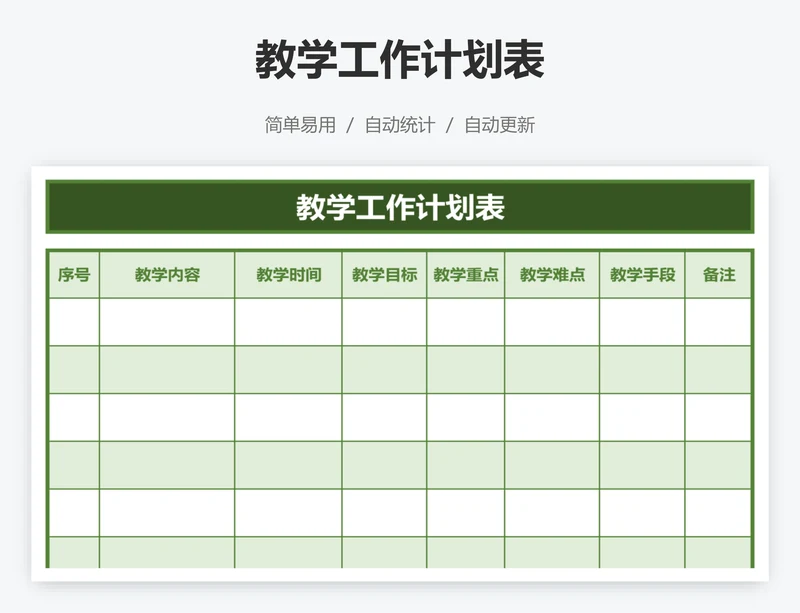The image size is (800, 613).
Task: Select the 教学难点 column header
Action: pyautogui.click(x=552, y=275)
